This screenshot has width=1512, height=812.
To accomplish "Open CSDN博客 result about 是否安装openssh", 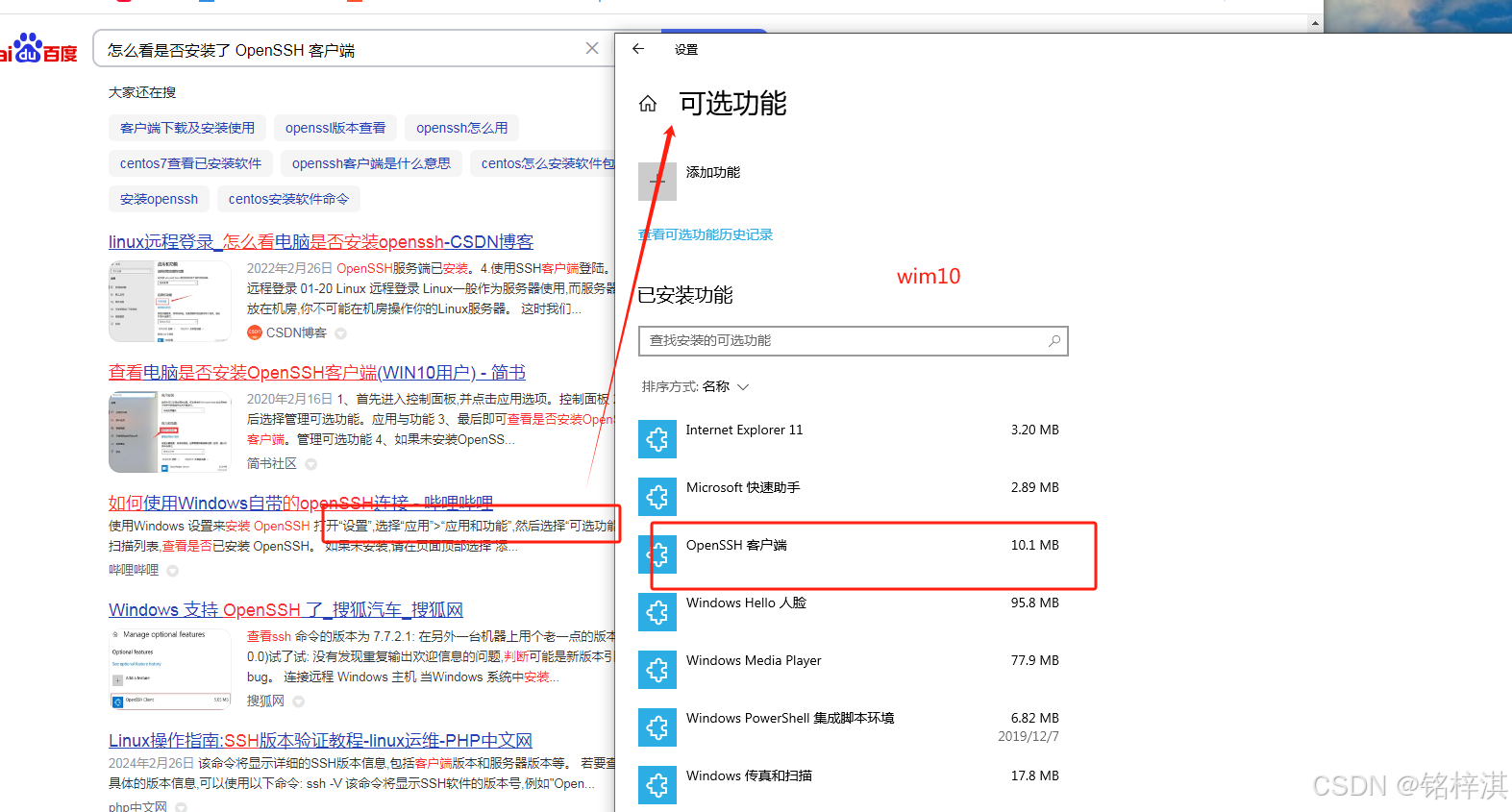I will [x=321, y=242].
